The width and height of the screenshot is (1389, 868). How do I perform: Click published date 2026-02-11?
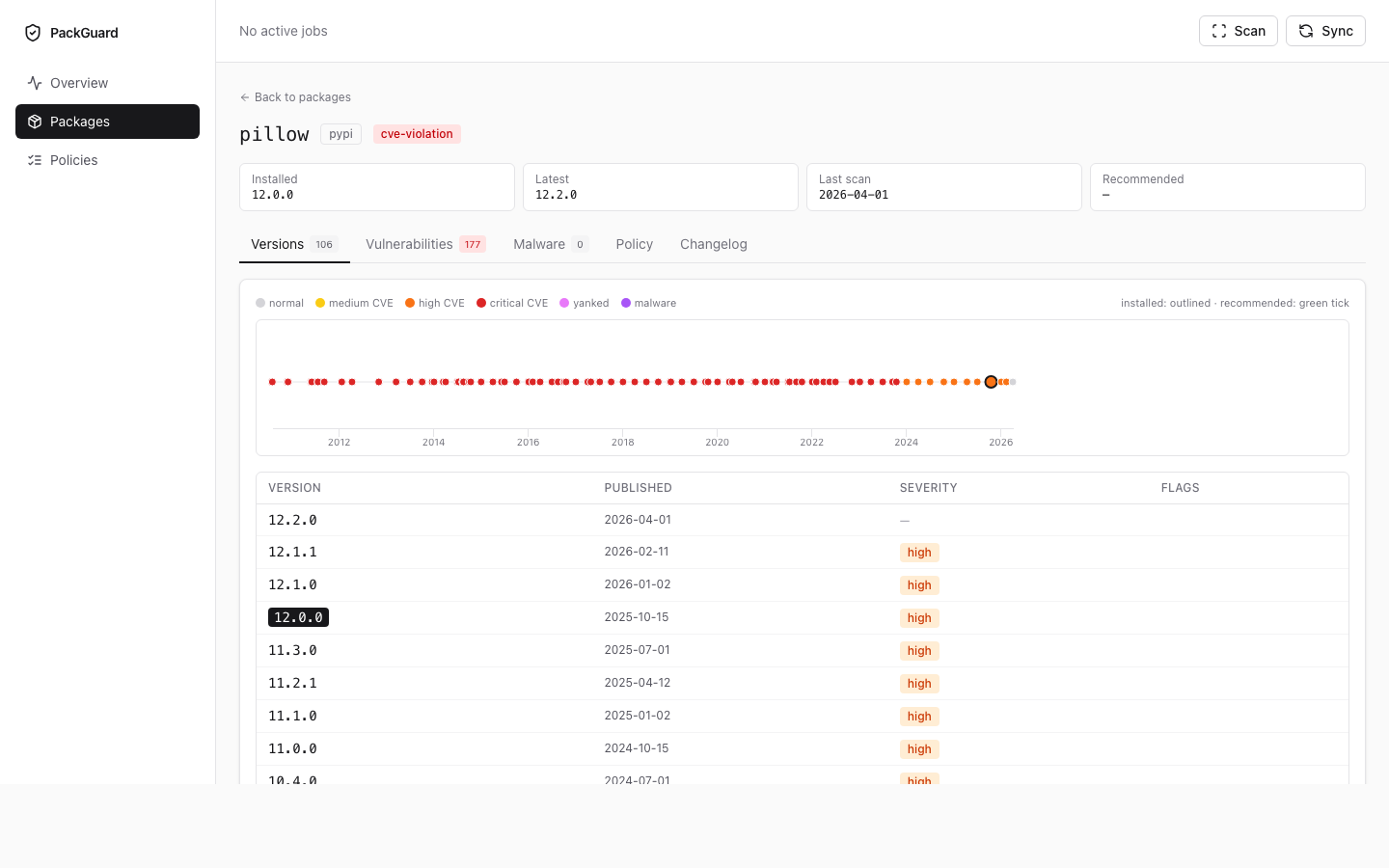(x=637, y=552)
